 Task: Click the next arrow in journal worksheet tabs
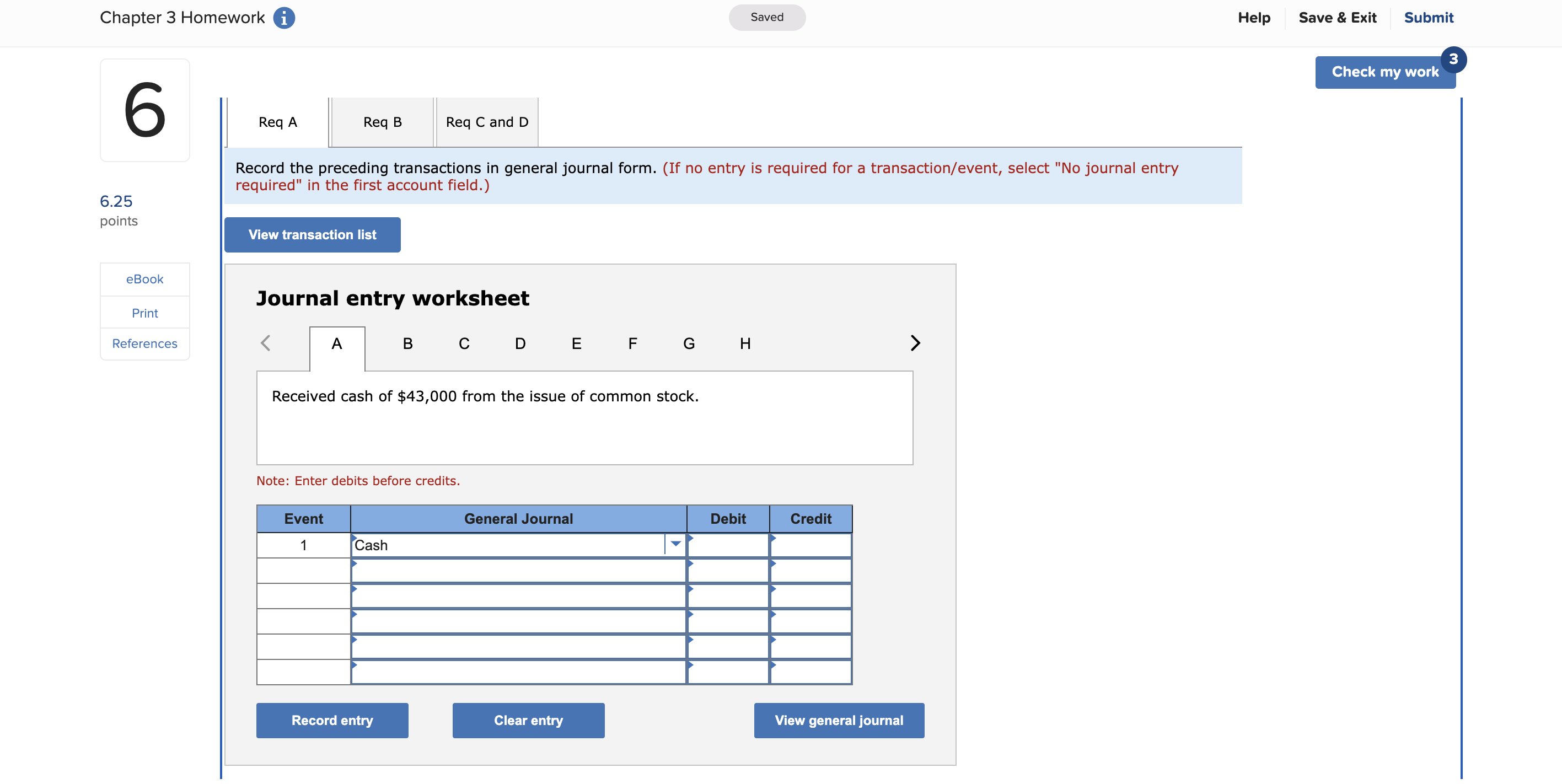(x=914, y=343)
